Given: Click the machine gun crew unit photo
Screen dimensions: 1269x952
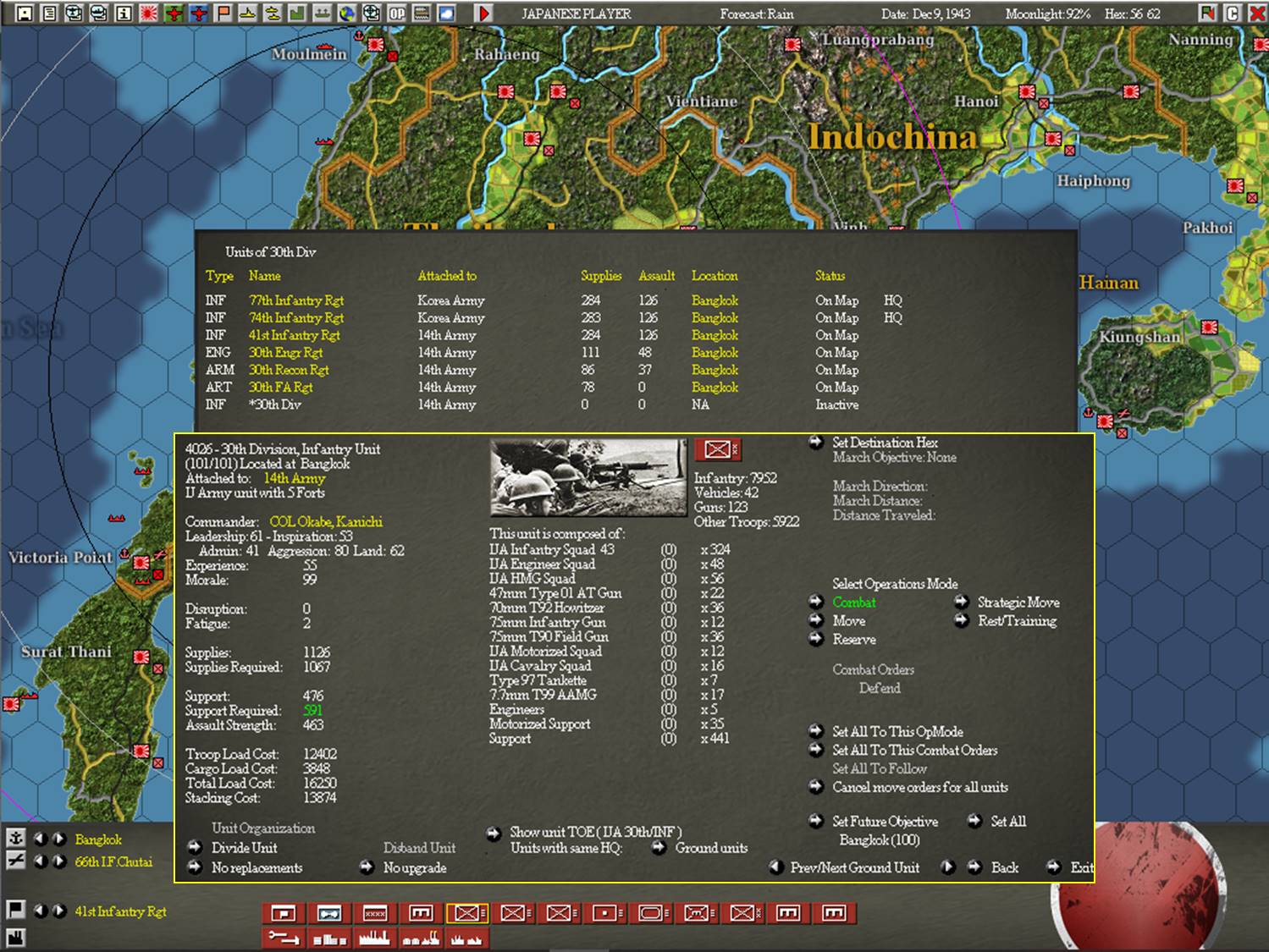Looking at the screenshot, I should (588, 477).
